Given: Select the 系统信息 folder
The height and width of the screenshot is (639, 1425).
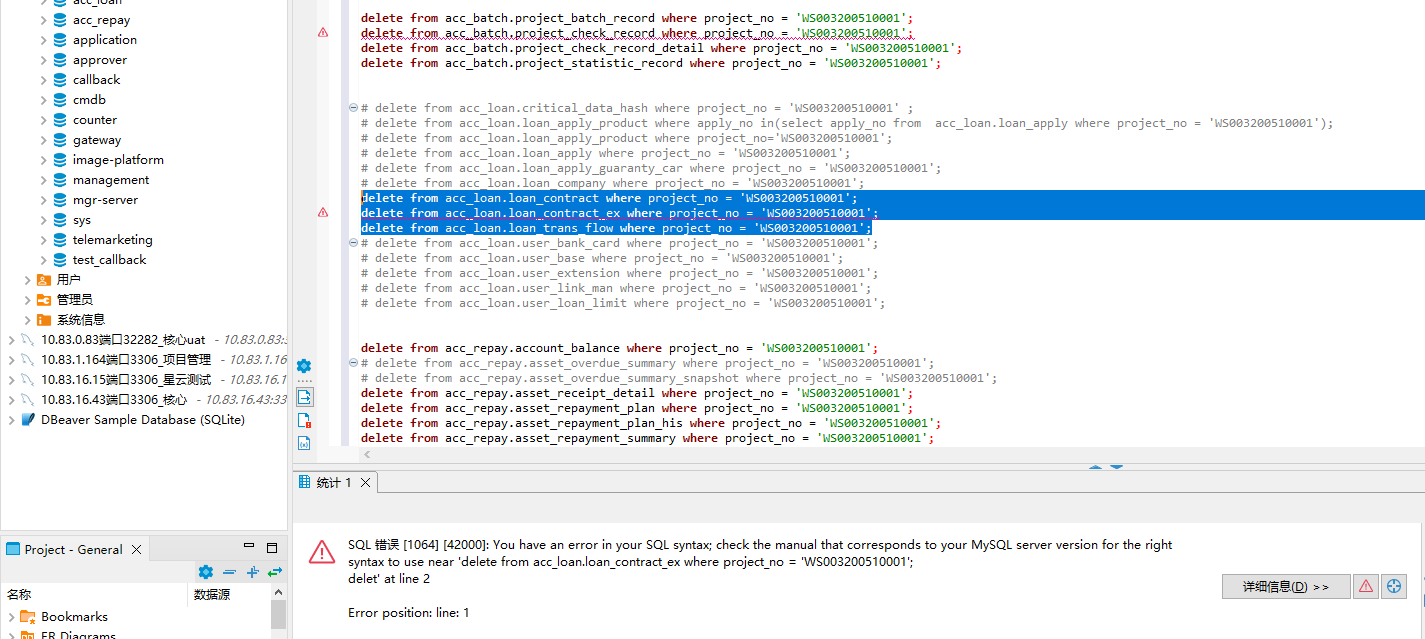Looking at the screenshot, I should 81,320.
